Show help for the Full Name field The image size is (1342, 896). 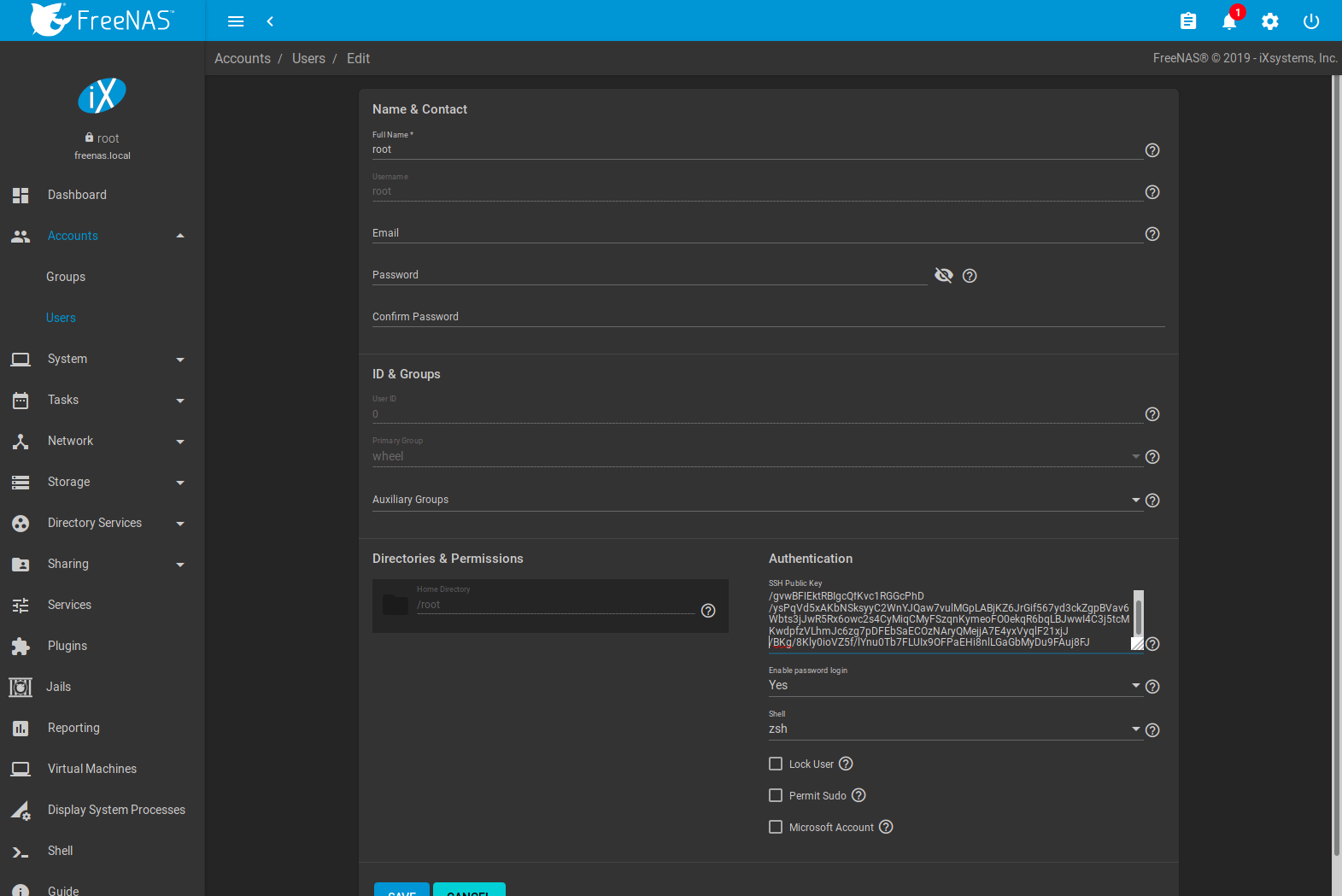(x=1152, y=150)
